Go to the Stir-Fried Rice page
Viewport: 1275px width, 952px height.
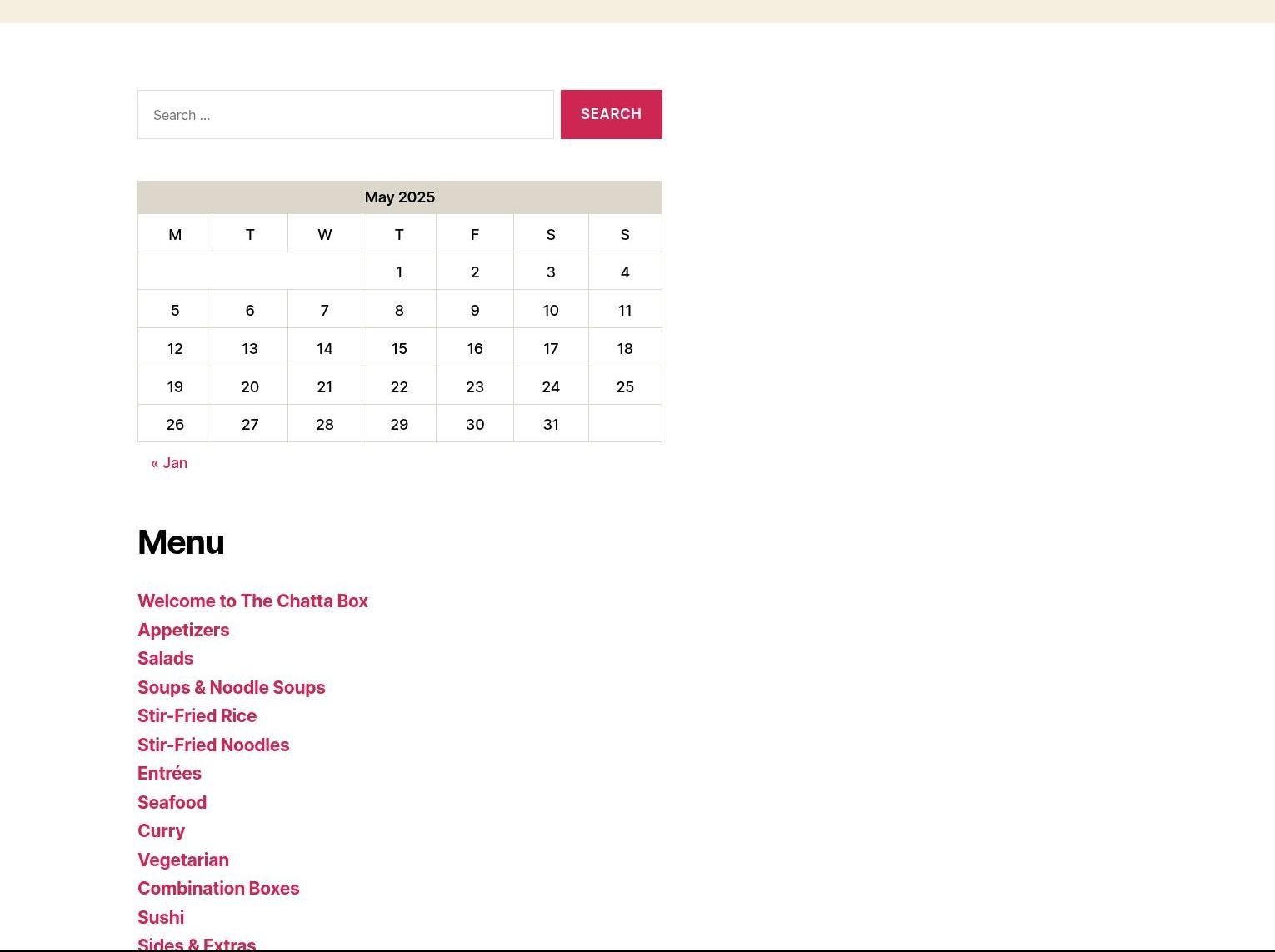pos(197,716)
